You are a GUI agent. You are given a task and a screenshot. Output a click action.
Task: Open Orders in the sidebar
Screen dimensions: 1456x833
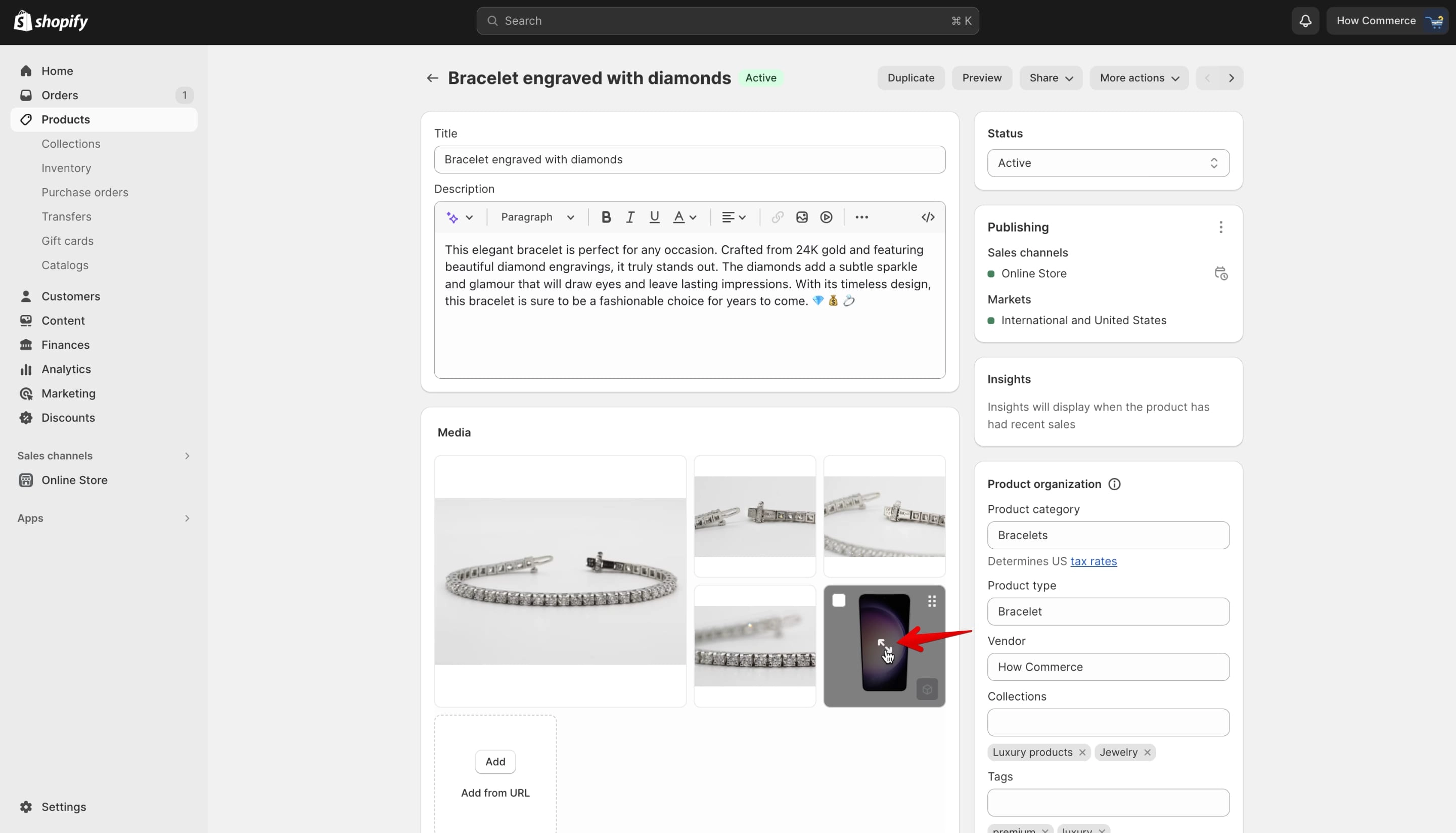click(x=104, y=95)
